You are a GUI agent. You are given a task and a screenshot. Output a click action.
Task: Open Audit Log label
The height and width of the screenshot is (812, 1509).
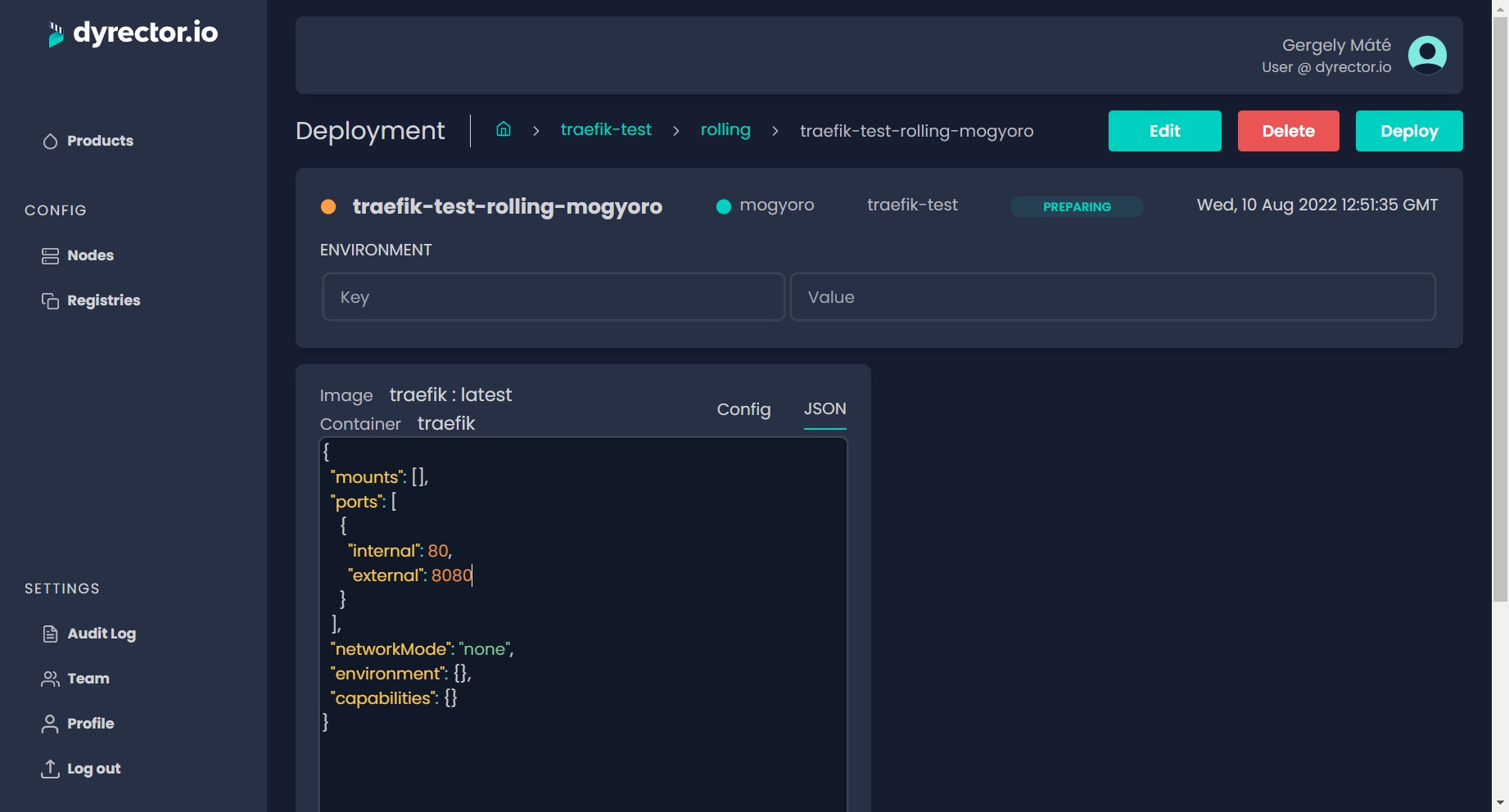pos(102,634)
